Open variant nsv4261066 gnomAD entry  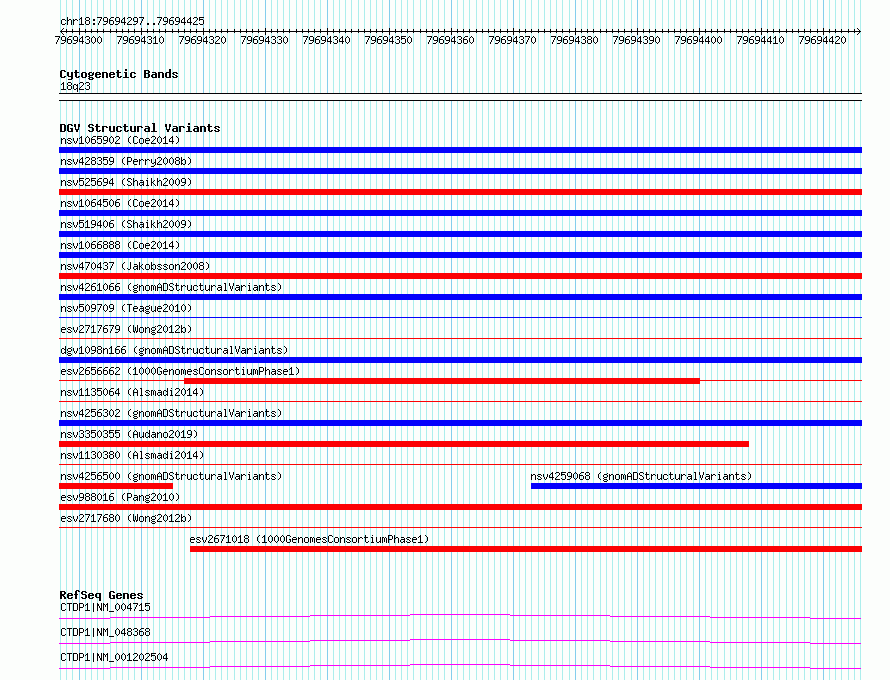[x=171, y=287]
